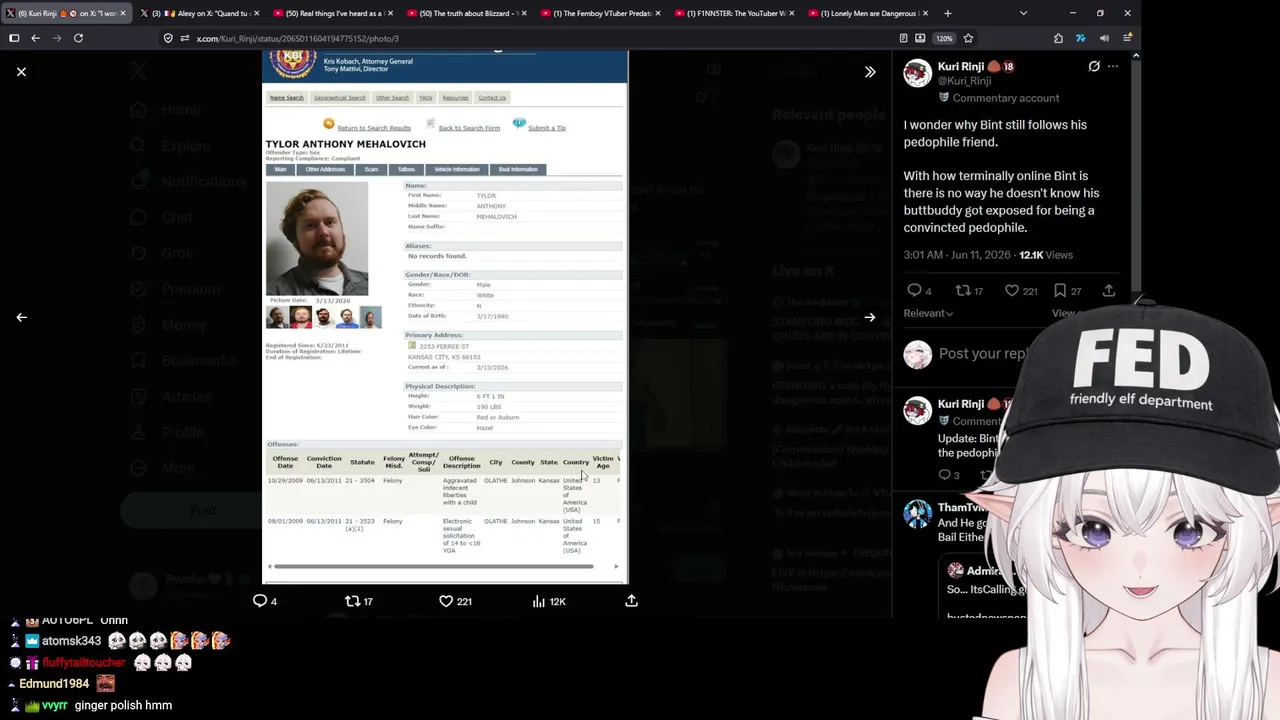Open the browser application menu
This screenshot has height=720, width=1280.
pyautogui.click(x=1126, y=38)
